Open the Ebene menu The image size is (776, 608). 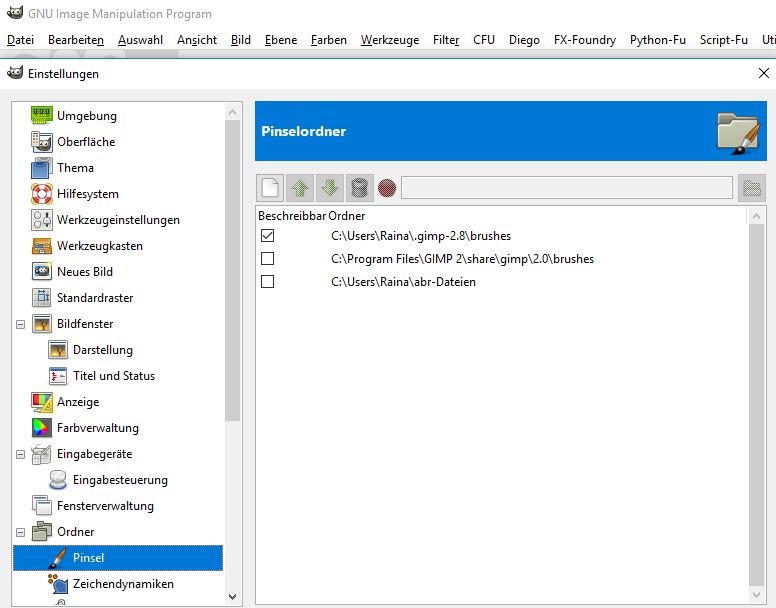pos(281,40)
